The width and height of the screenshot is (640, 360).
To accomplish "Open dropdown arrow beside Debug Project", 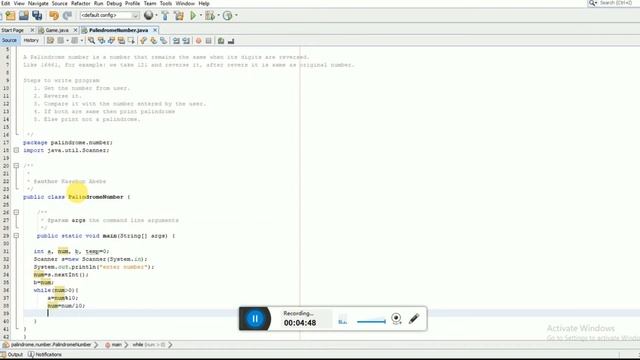I will 218,16.
